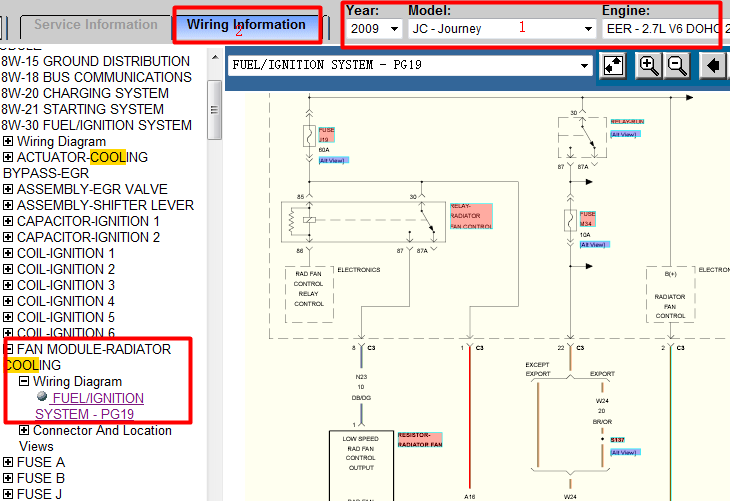The image size is (730, 501).
Task: Select the Wiring Information tab
Action: click(x=246, y=24)
